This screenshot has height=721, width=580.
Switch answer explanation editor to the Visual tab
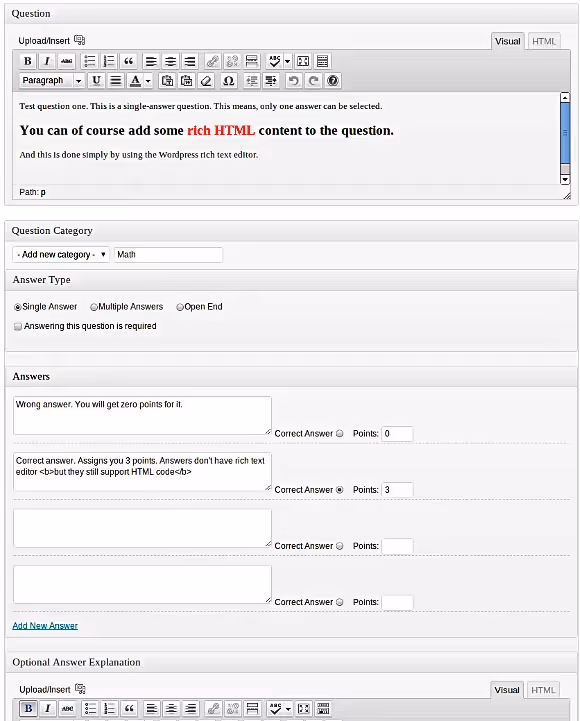[x=506, y=690]
